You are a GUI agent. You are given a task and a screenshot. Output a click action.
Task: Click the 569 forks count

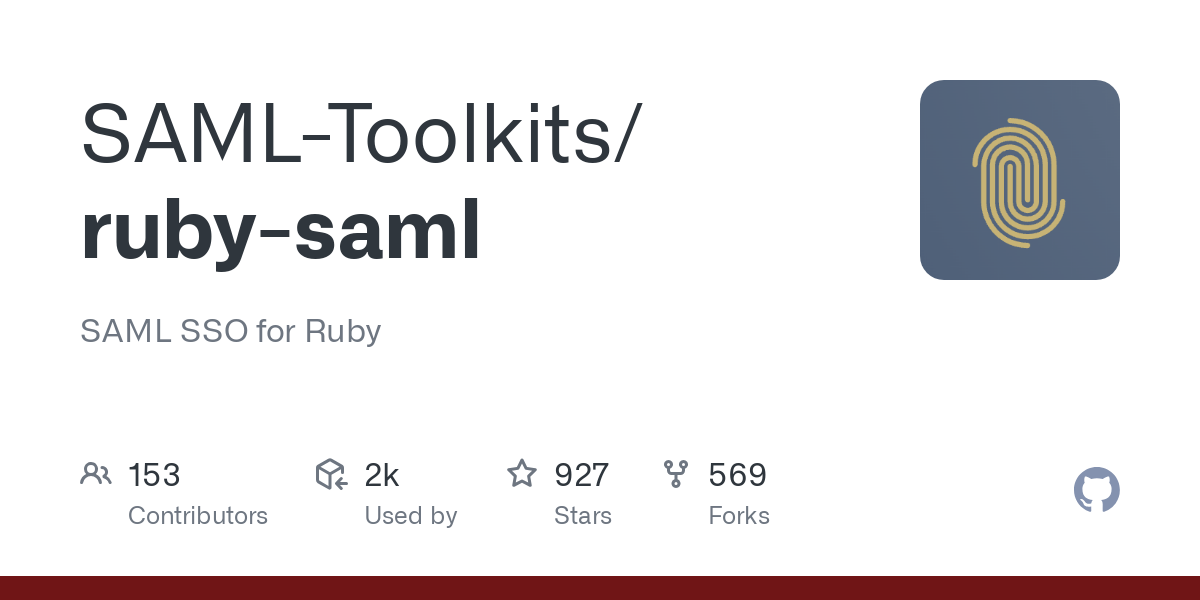(x=738, y=475)
